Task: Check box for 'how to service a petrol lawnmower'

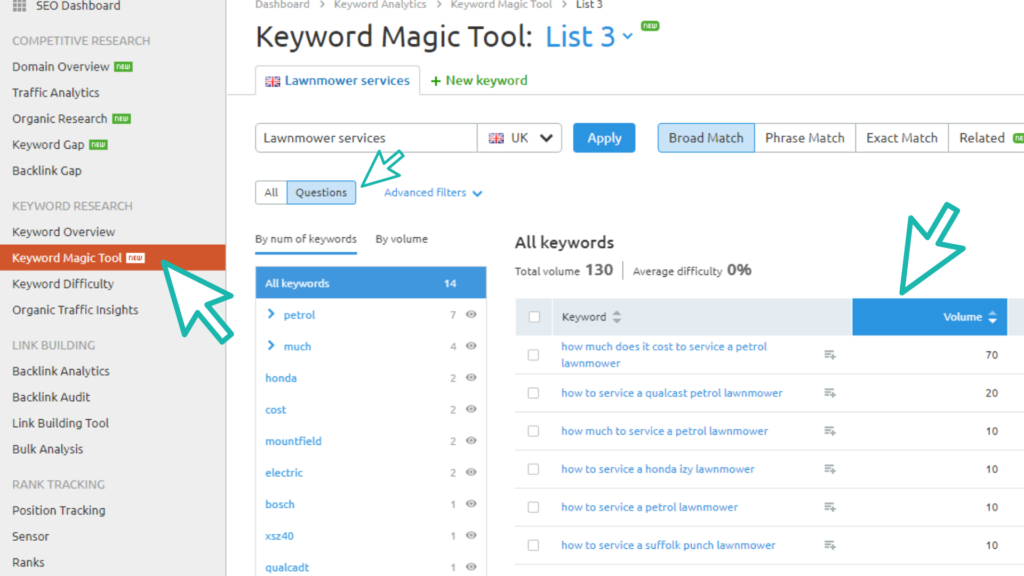Action: 534,507
